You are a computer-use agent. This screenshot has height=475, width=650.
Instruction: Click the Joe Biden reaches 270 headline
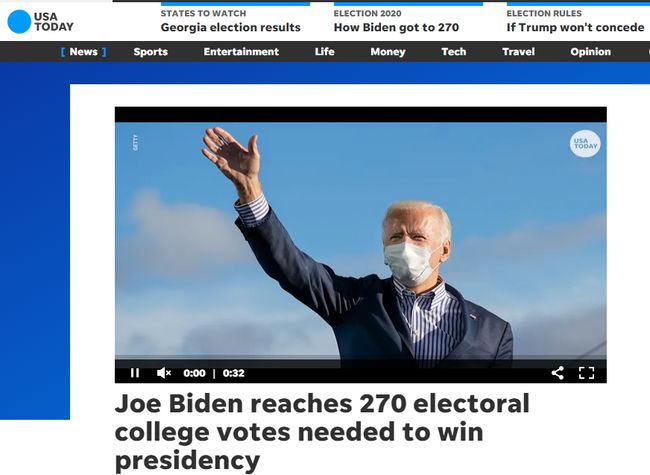[322, 432]
